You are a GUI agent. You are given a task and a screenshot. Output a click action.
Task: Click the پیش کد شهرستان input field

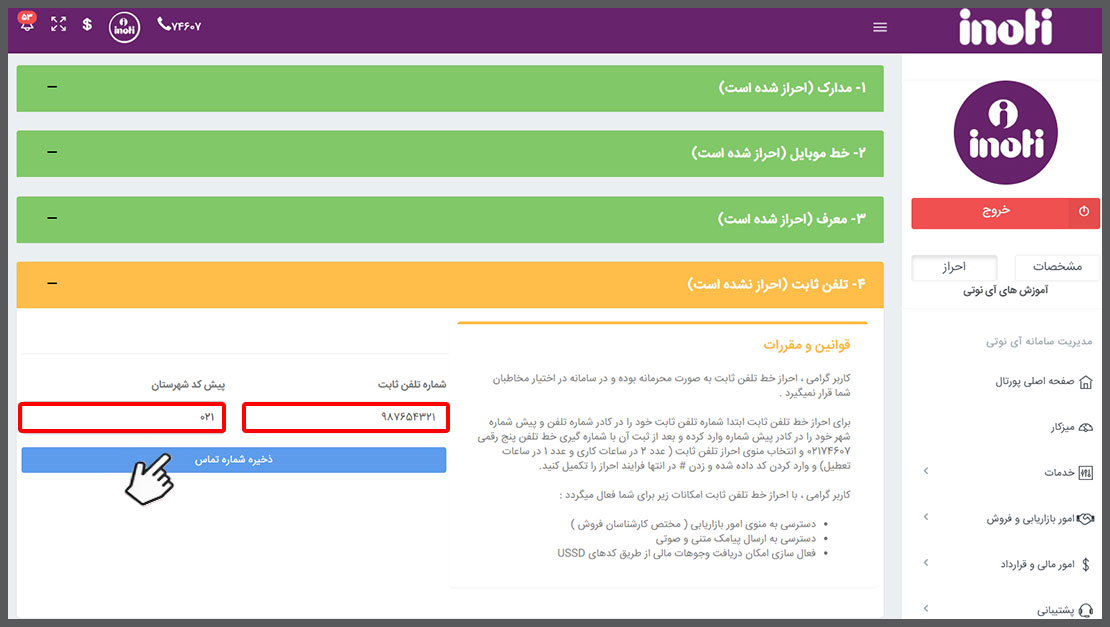[122, 416]
